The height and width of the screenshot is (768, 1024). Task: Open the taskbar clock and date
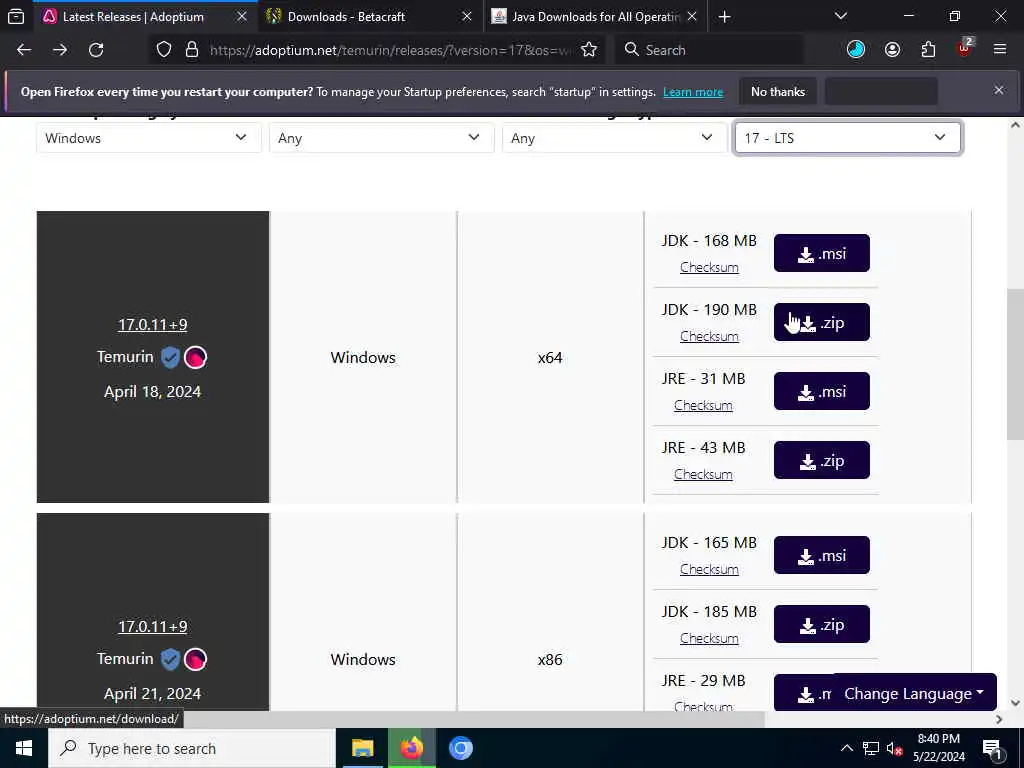coord(938,748)
